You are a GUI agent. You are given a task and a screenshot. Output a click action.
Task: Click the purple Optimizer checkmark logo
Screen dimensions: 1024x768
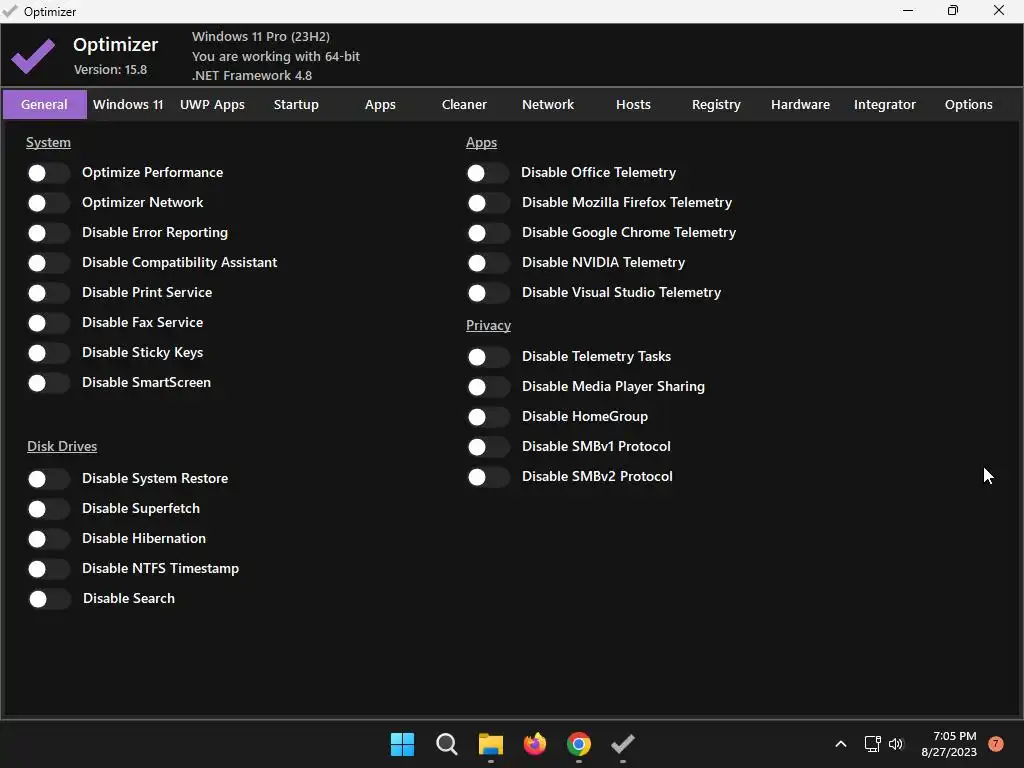[x=33, y=56]
